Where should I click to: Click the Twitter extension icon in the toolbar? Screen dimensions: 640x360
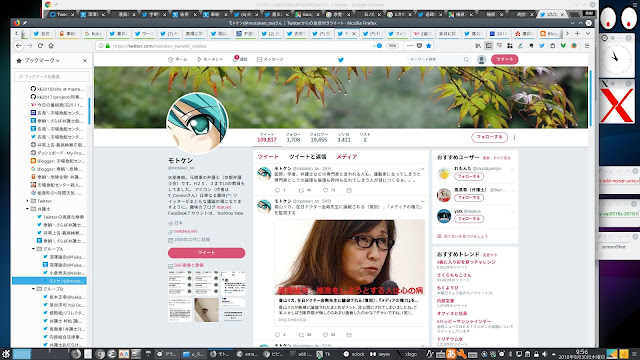[542, 46]
